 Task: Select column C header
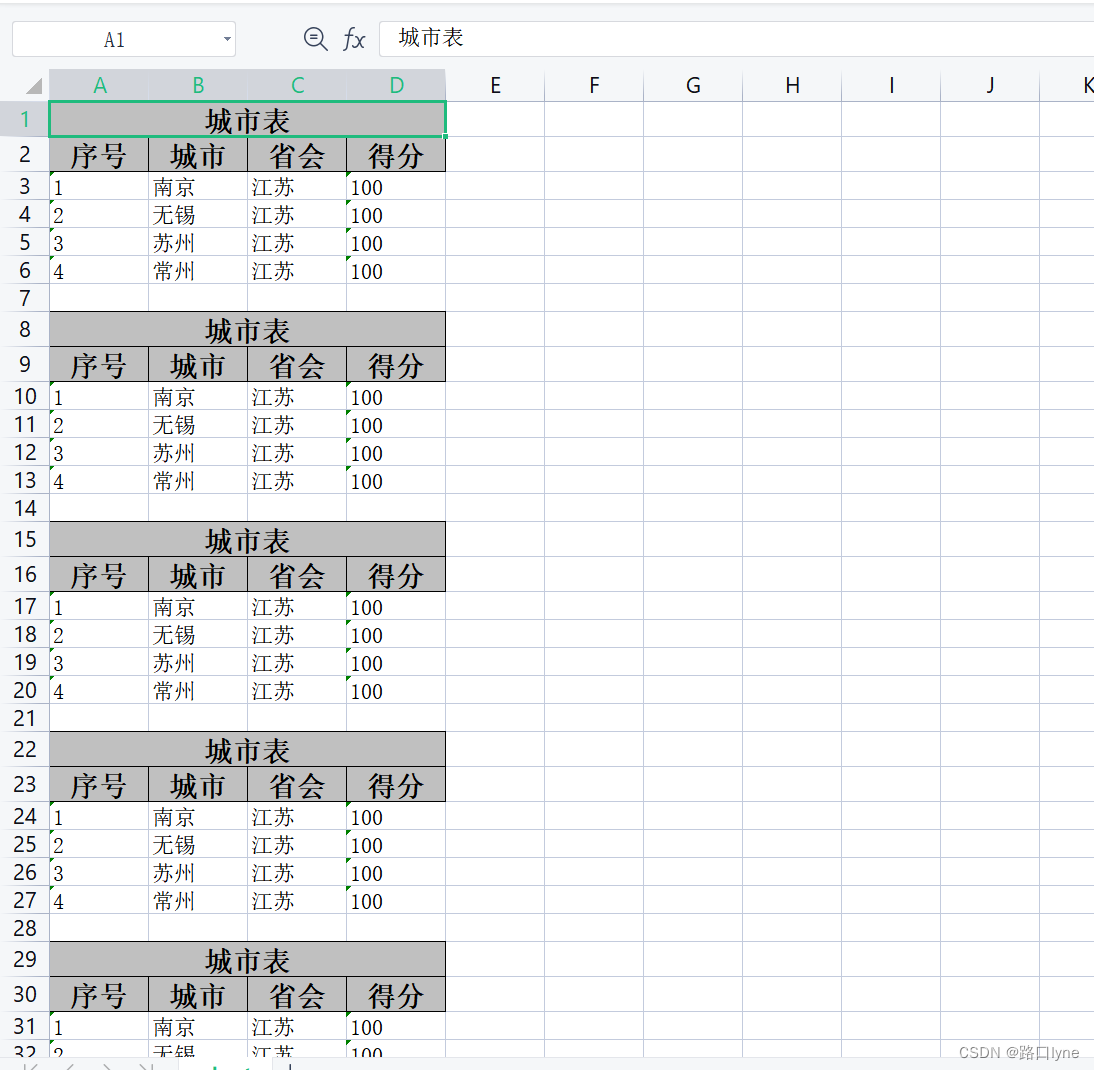coord(297,85)
